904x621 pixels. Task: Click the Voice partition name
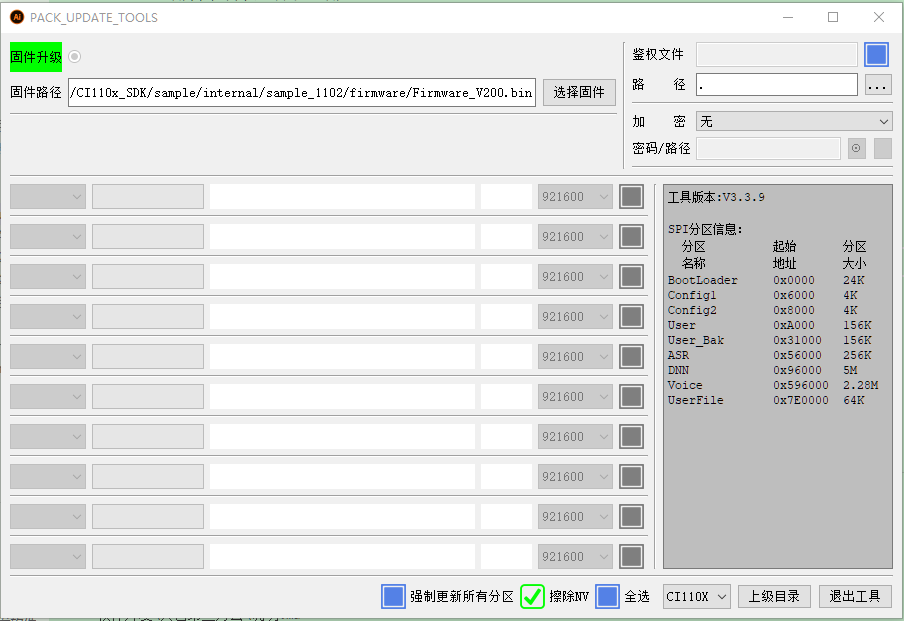[x=685, y=385]
